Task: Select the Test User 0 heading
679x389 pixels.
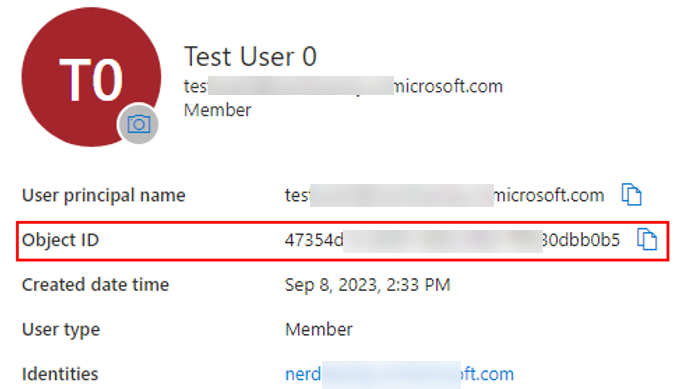Action: tap(250, 56)
